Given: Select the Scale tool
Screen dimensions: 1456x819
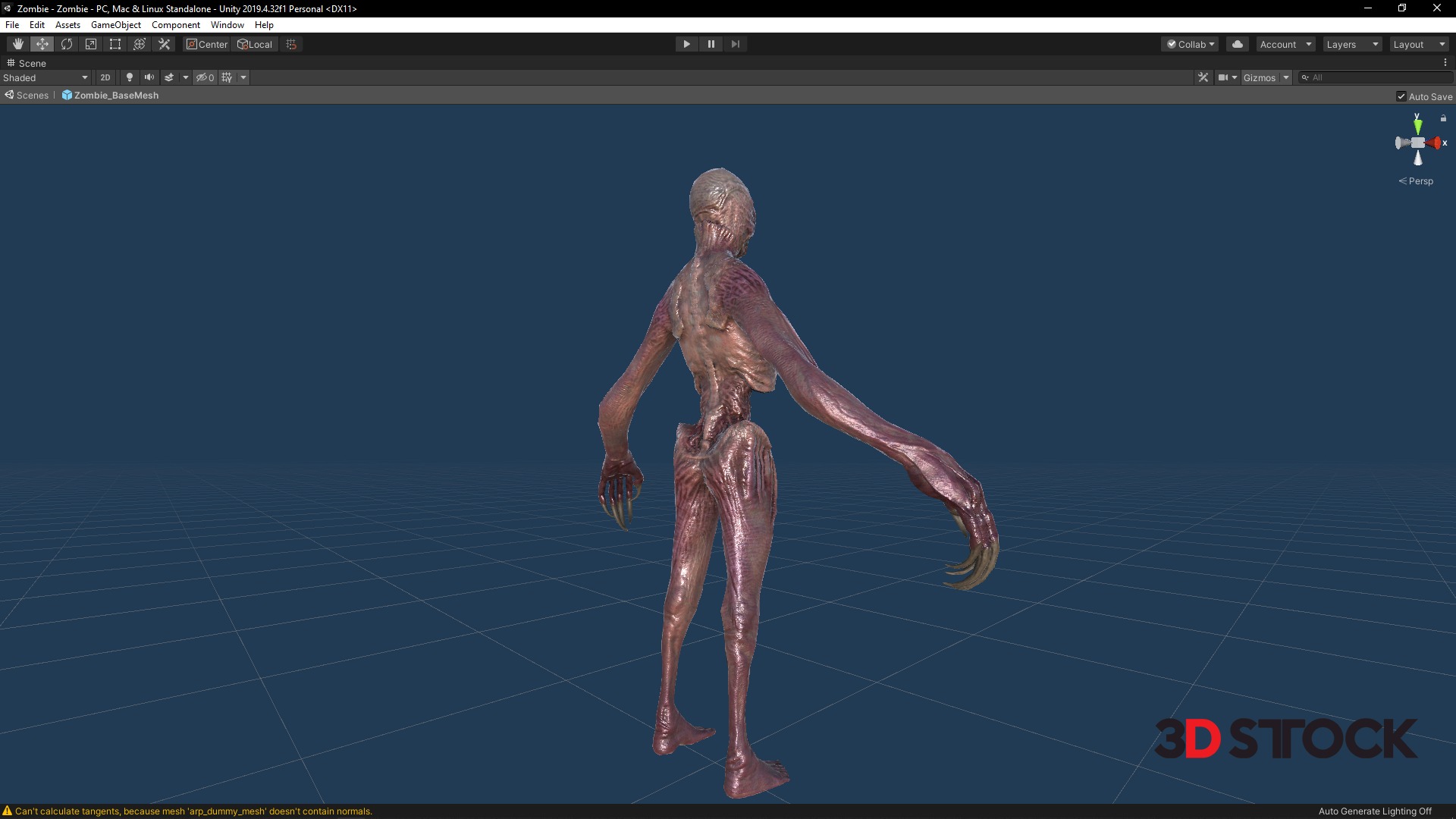Looking at the screenshot, I should [x=91, y=44].
